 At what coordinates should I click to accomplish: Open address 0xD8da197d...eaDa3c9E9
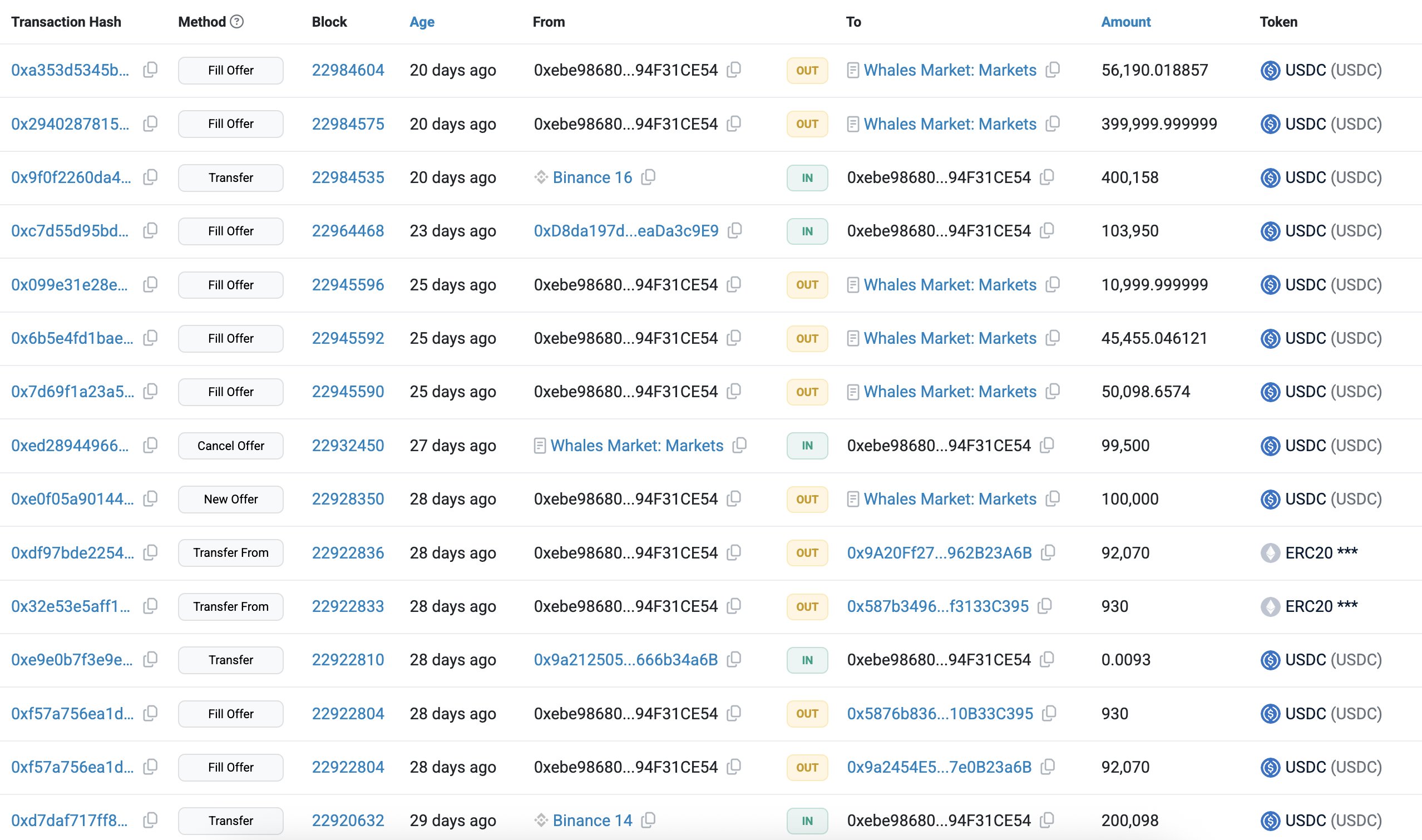coord(626,231)
